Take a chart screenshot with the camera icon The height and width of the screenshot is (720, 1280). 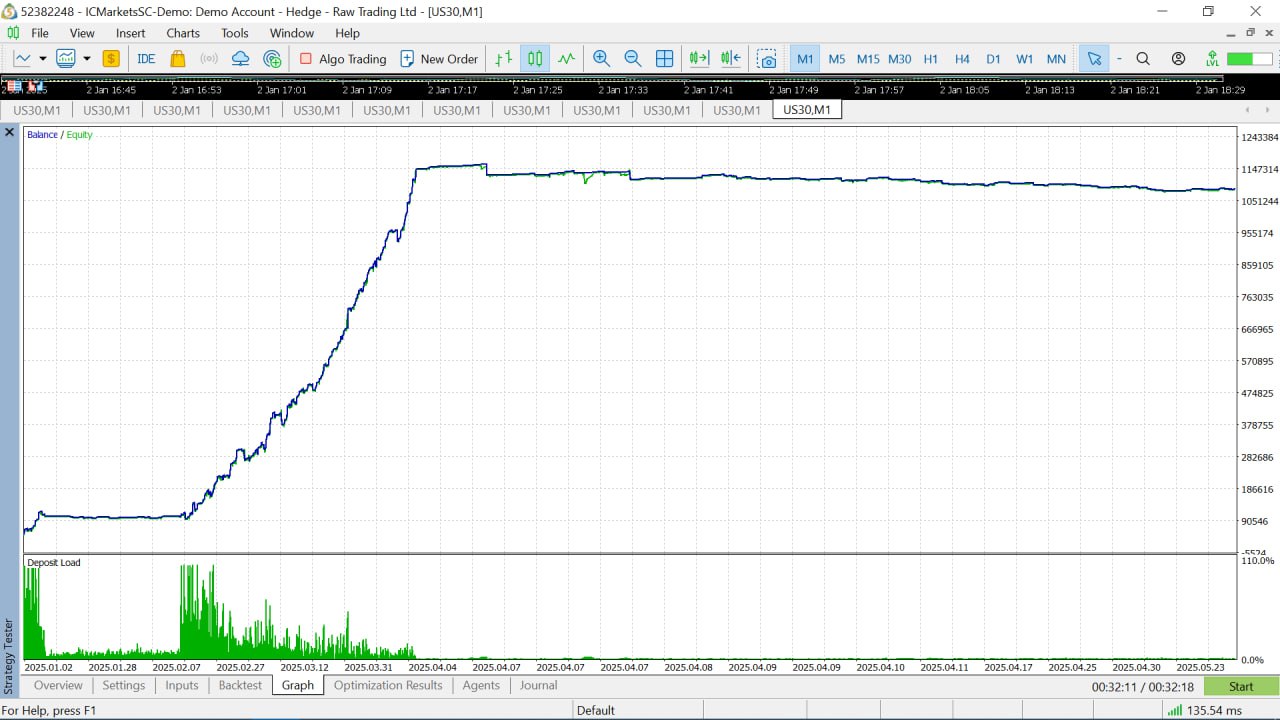pyautogui.click(x=767, y=59)
